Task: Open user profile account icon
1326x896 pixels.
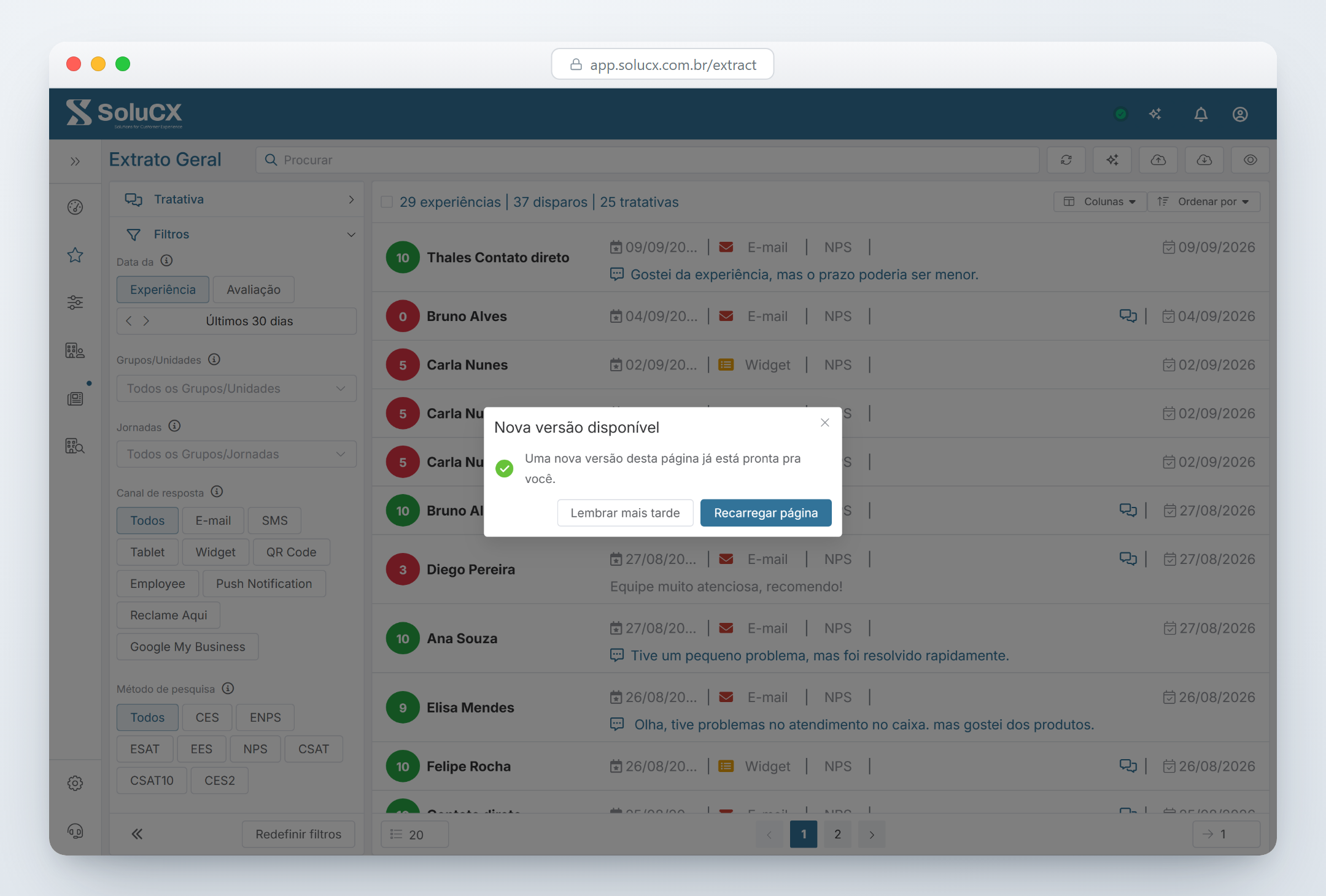Action: [1240, 114]
